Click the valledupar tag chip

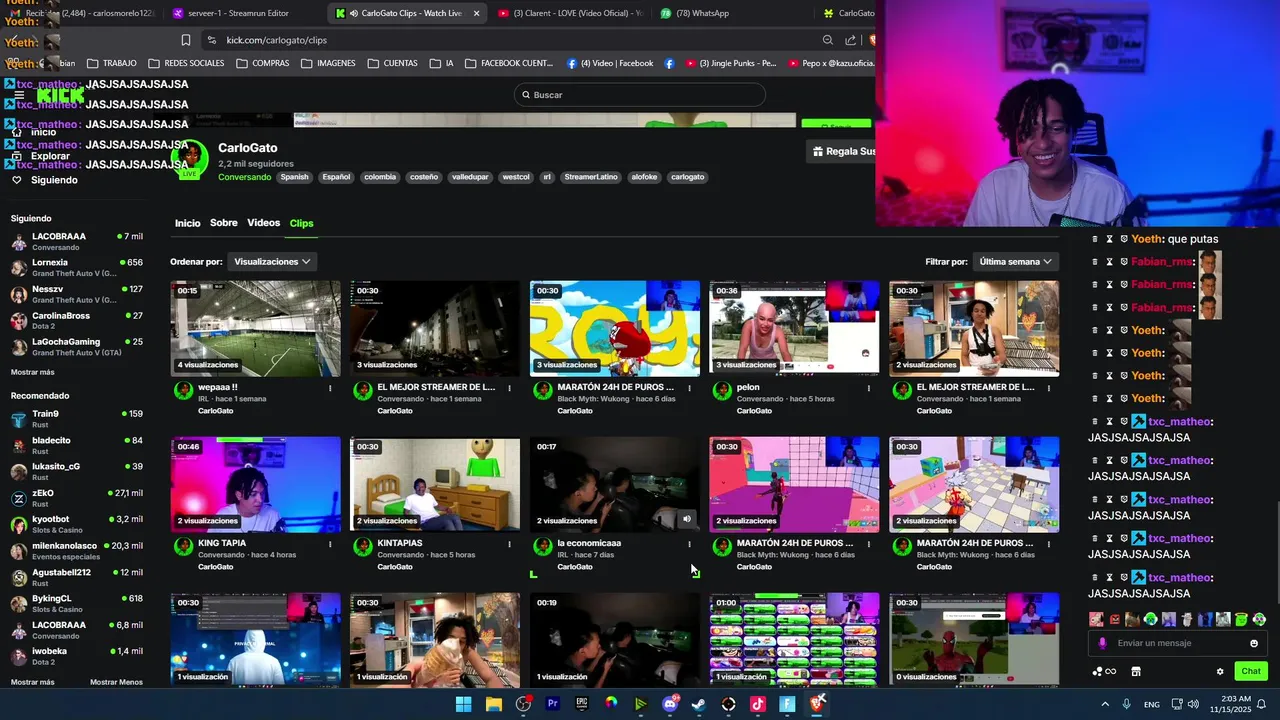[470, 177]
